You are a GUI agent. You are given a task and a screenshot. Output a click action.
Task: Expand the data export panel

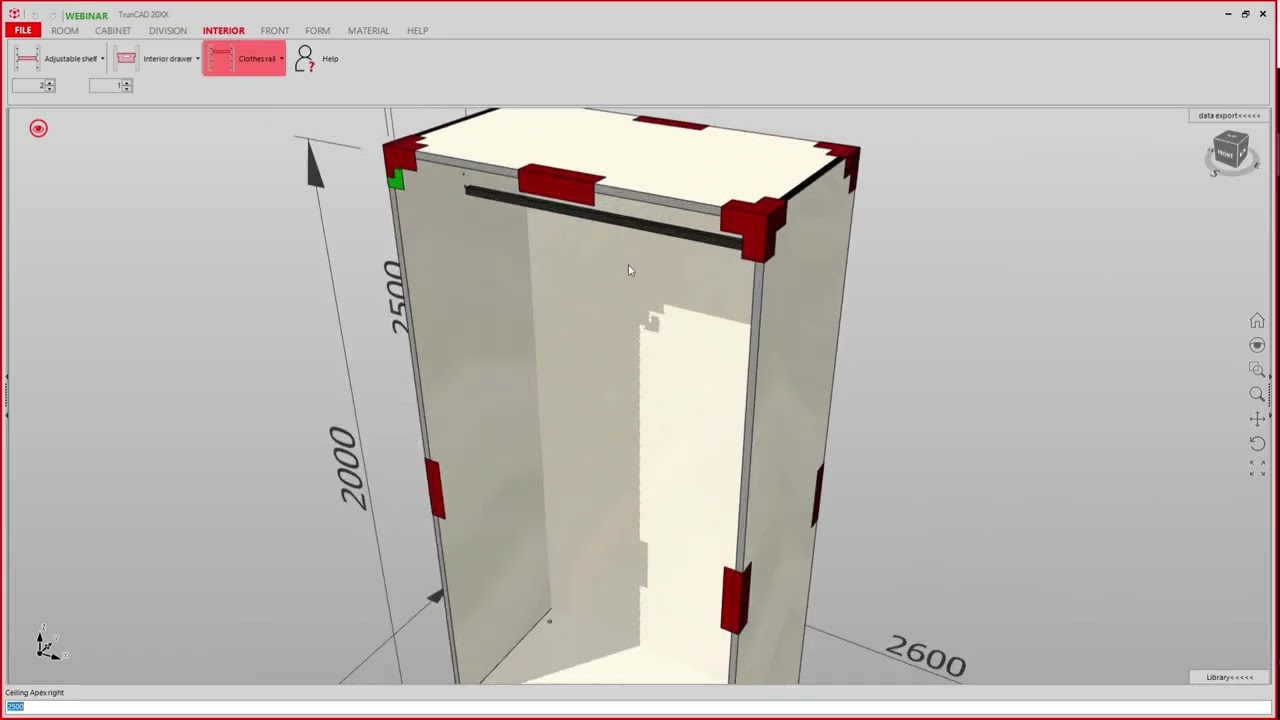pyautogui.click(x=1229, y=115)
